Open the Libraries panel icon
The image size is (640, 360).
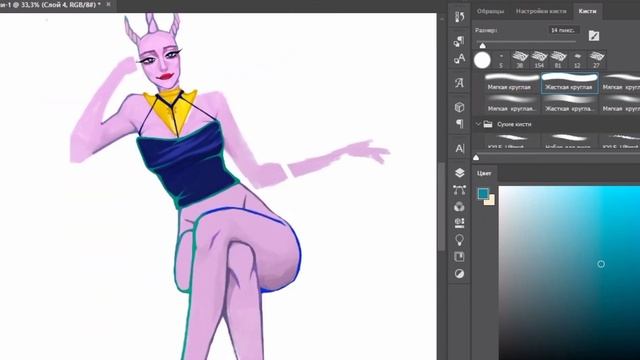click(x=459, y=257)
